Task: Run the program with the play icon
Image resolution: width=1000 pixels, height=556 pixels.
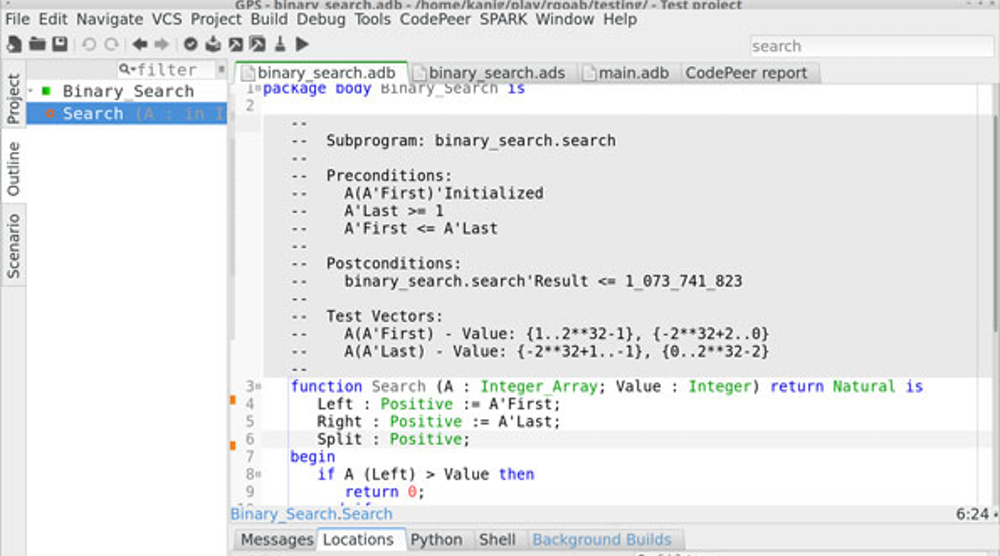Action: pyautogui.click(x=302, y=44)
